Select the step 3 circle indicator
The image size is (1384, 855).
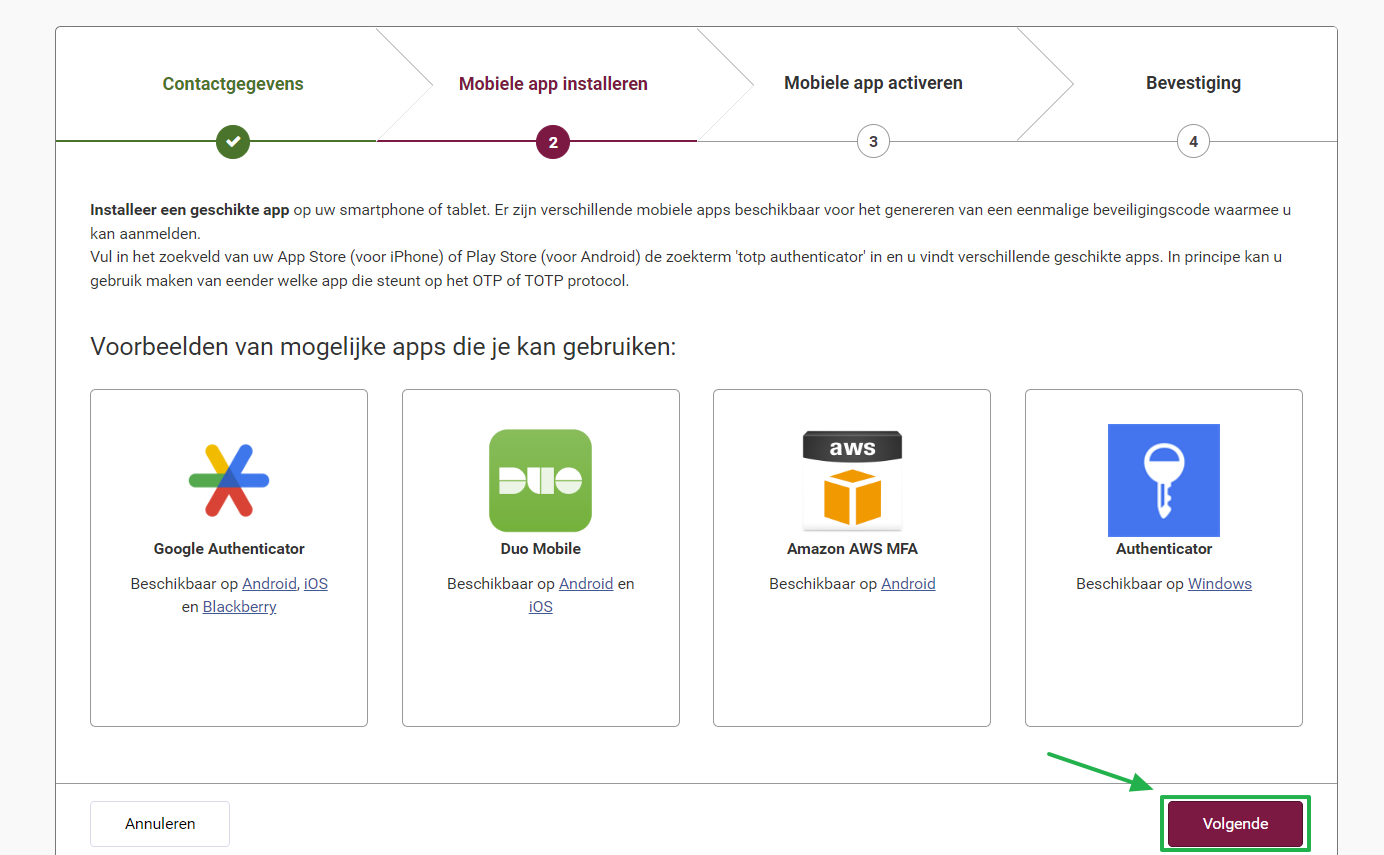[x=873, y=141]
